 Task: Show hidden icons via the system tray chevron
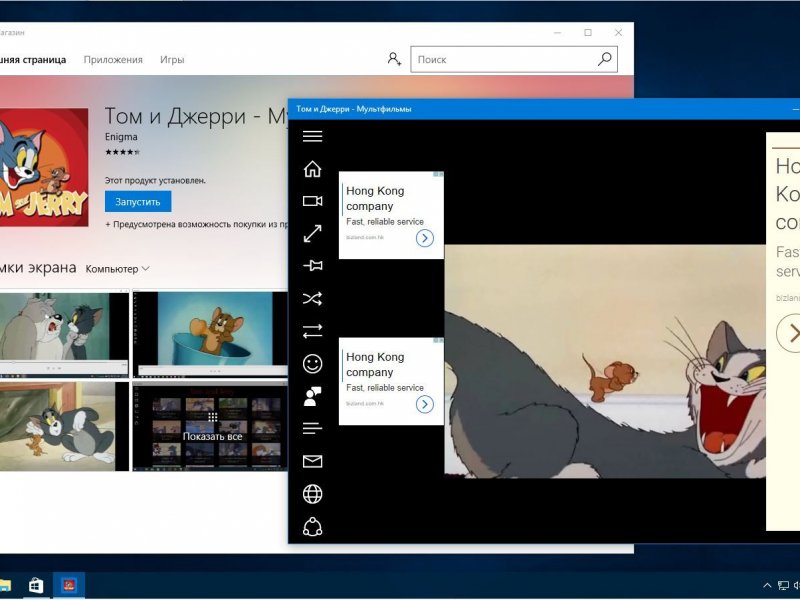[767, 585]
